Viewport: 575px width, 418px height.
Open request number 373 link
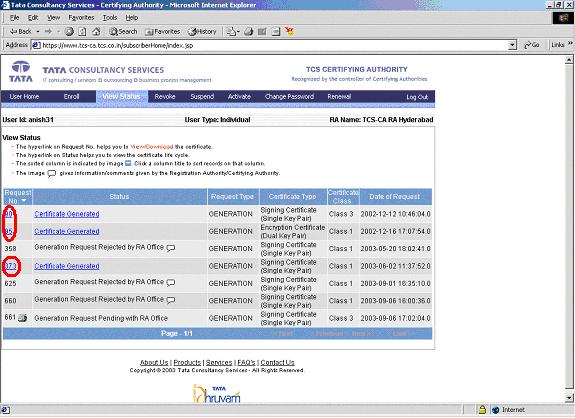point(11,266)
